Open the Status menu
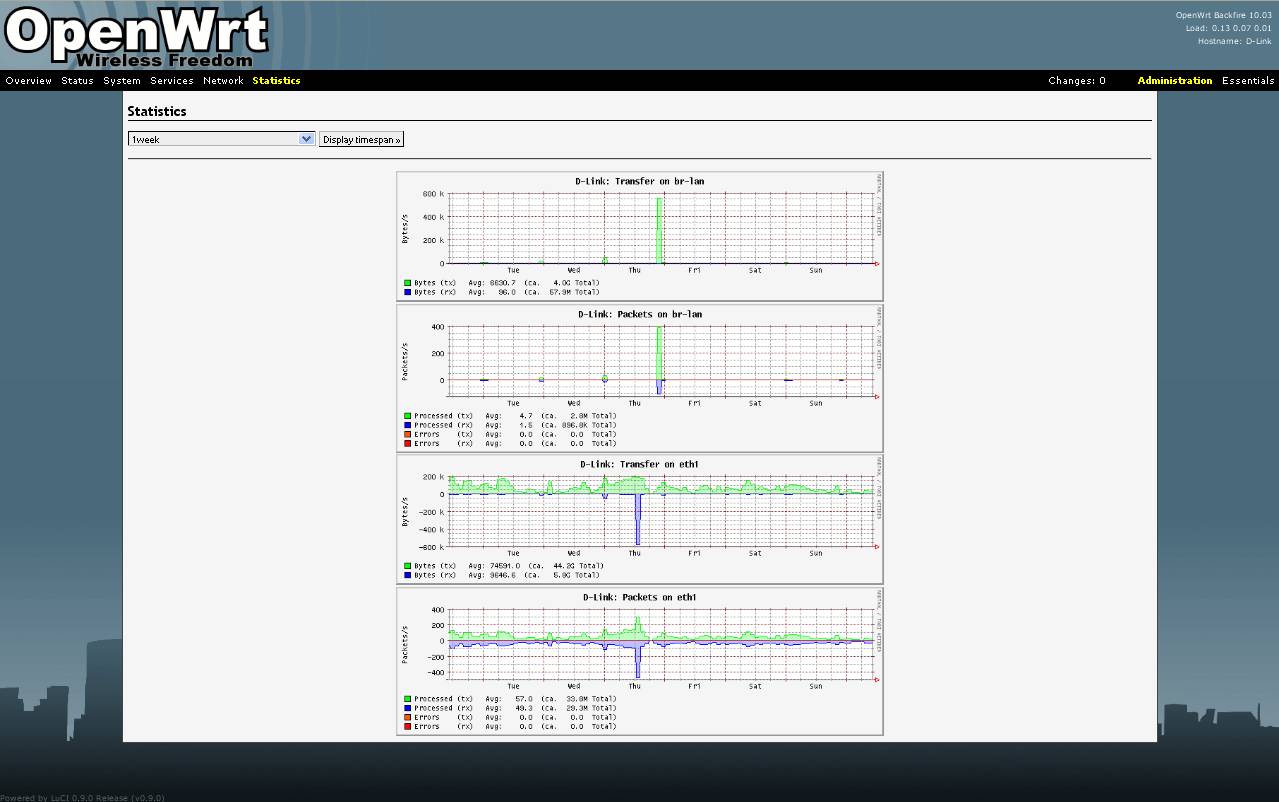Viewport: 1279px width, 802px height. pos(77,81)
